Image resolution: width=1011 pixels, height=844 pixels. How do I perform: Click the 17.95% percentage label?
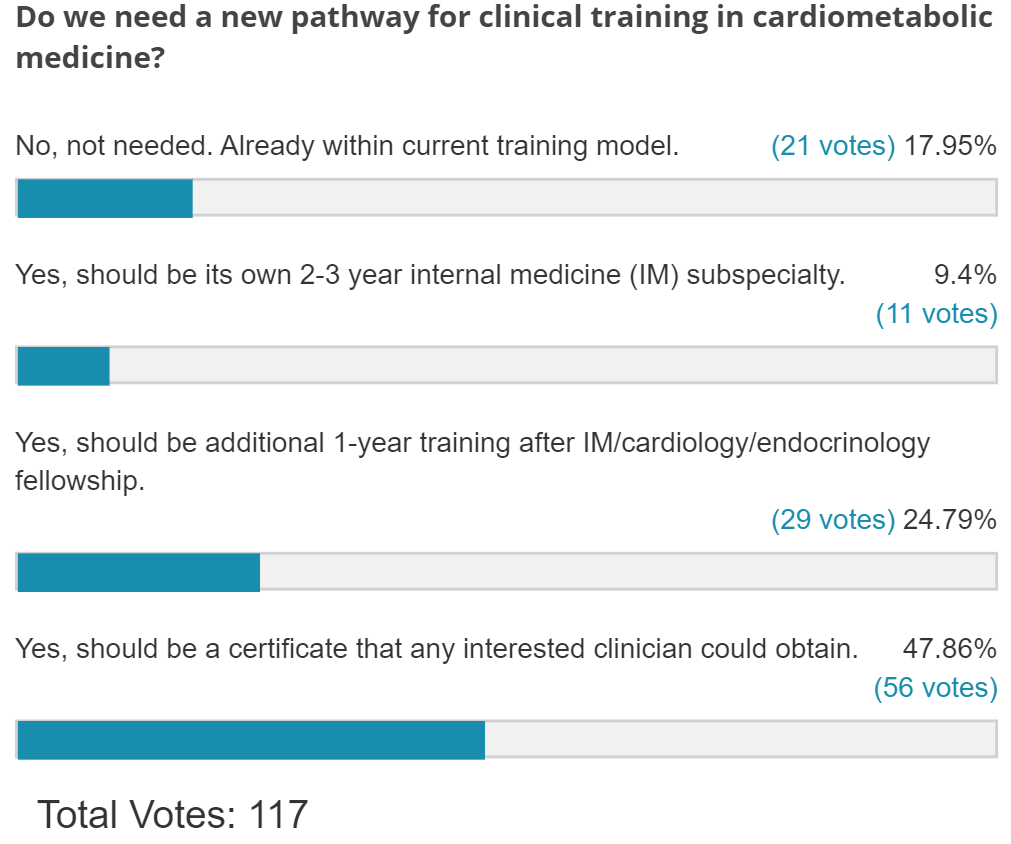tap(950, 146)
